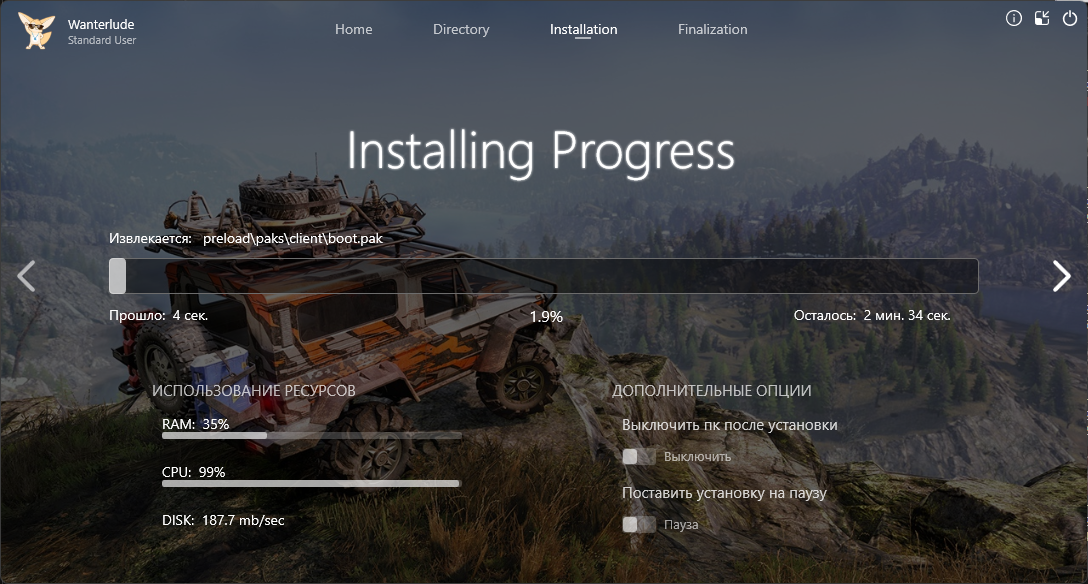Switch to the Directory tab
Image resolution: width=1088 pixels, height=584 pixels.
click(x=461, y=29)
